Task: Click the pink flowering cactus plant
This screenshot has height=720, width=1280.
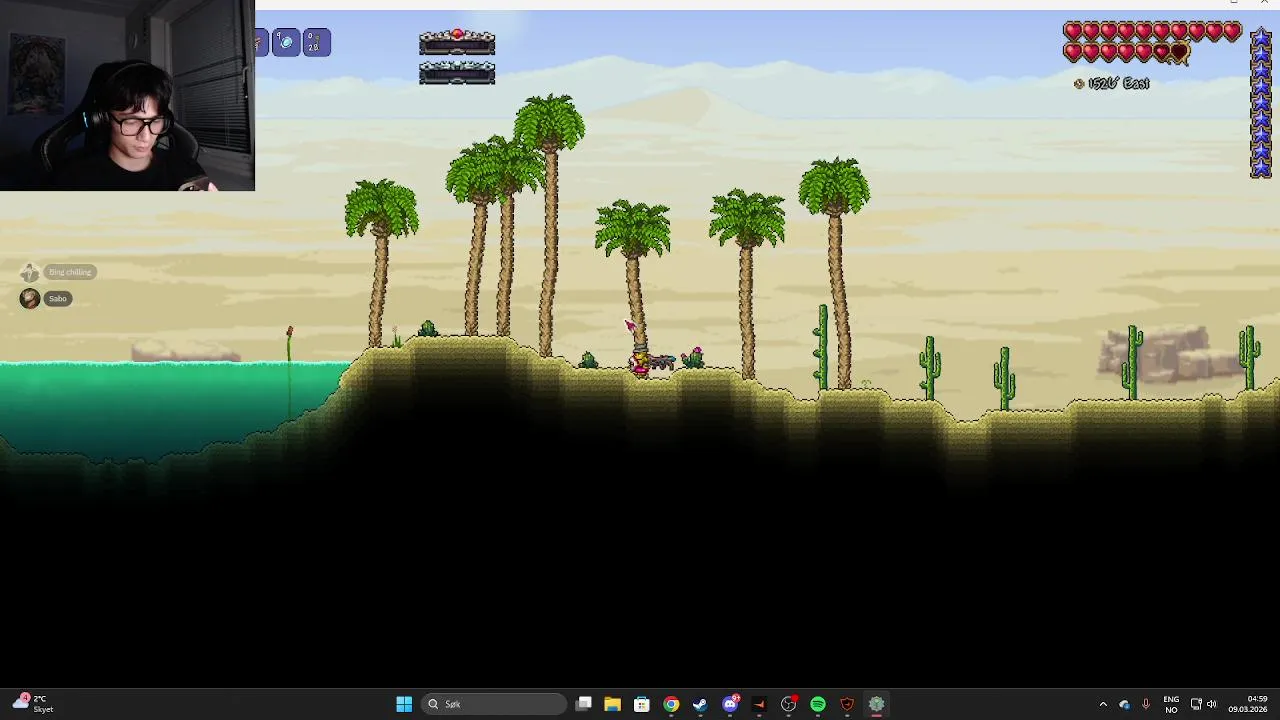Action: point(693,356)
